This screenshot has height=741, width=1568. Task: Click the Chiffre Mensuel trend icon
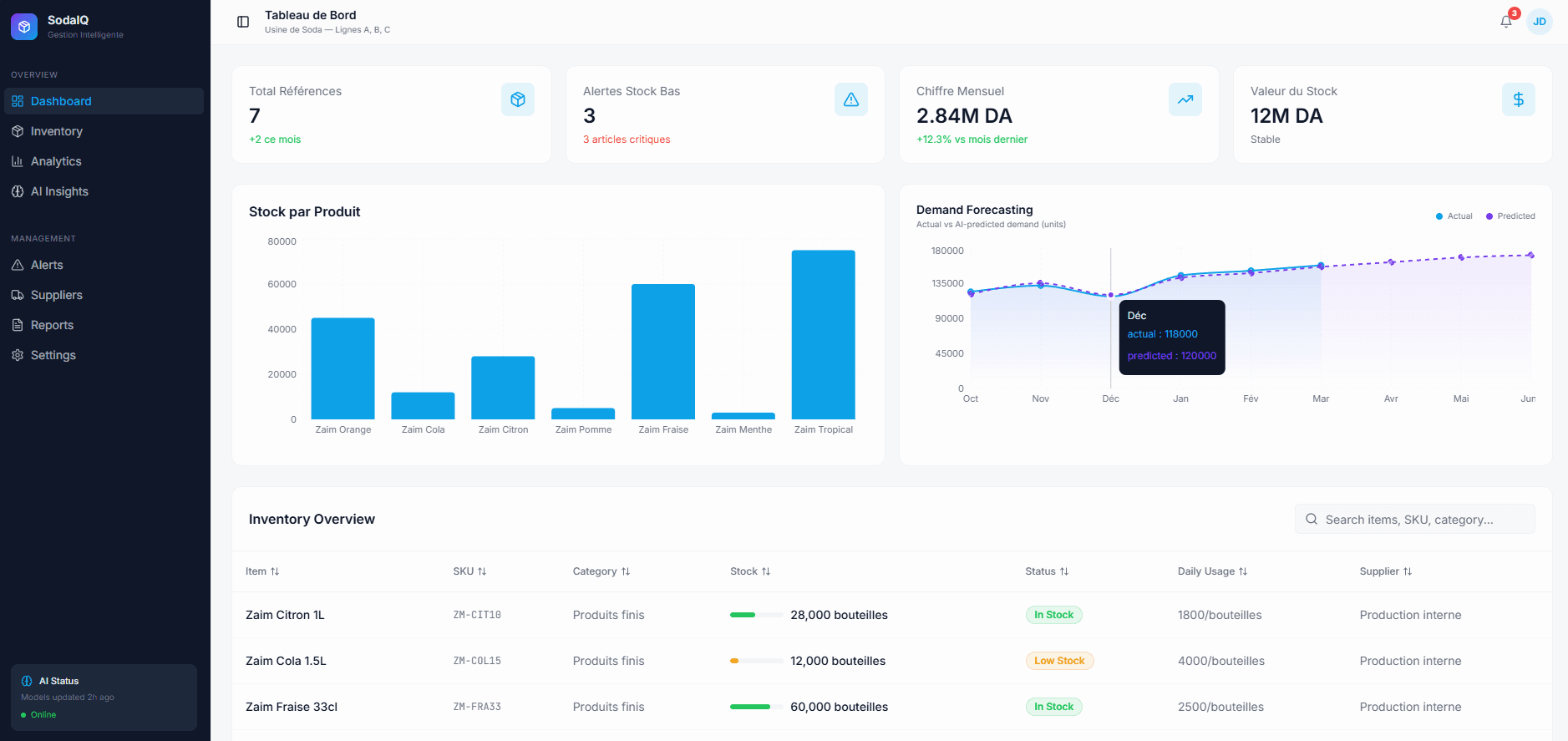(x=1185, y=99)
